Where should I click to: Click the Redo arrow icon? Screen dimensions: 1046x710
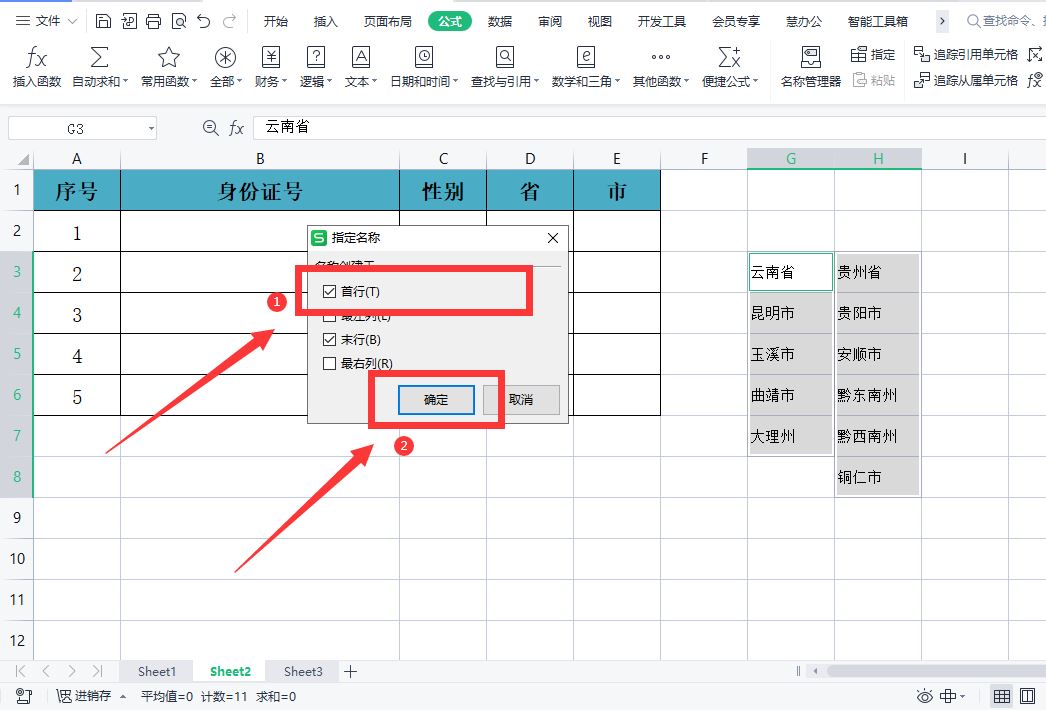[229, 21]
